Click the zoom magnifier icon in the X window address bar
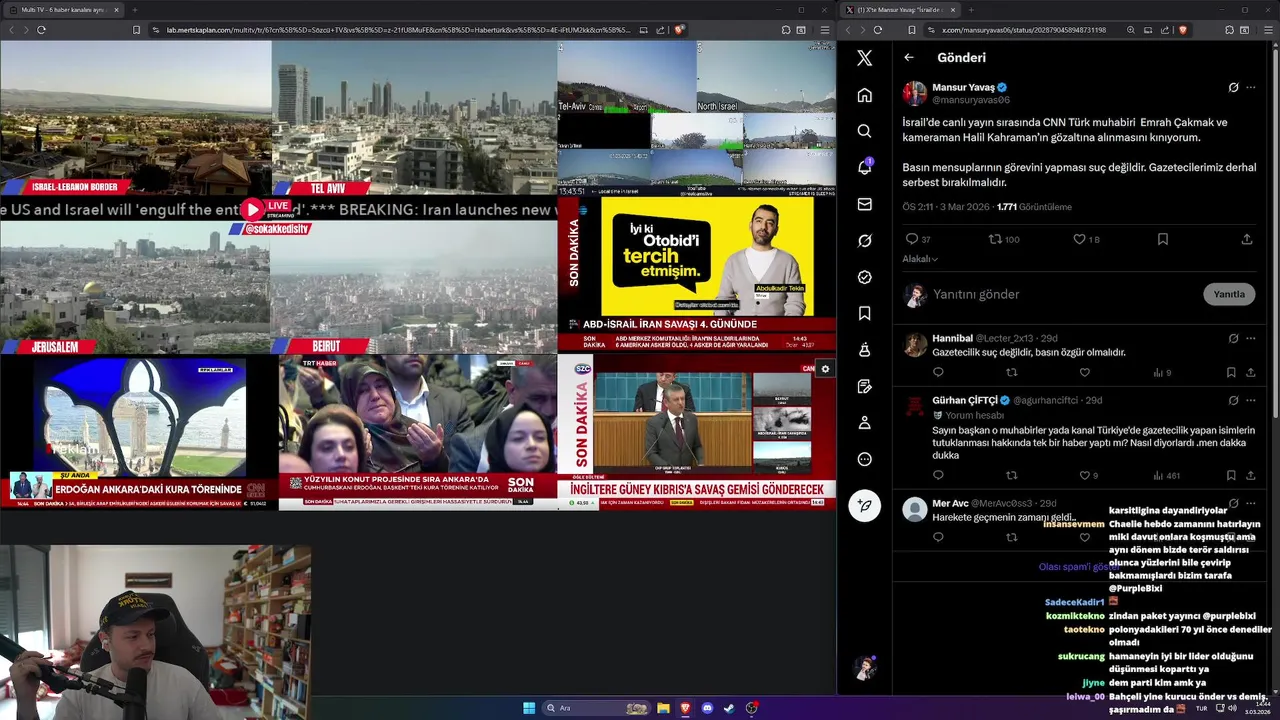 click(x=1131, y=30)
